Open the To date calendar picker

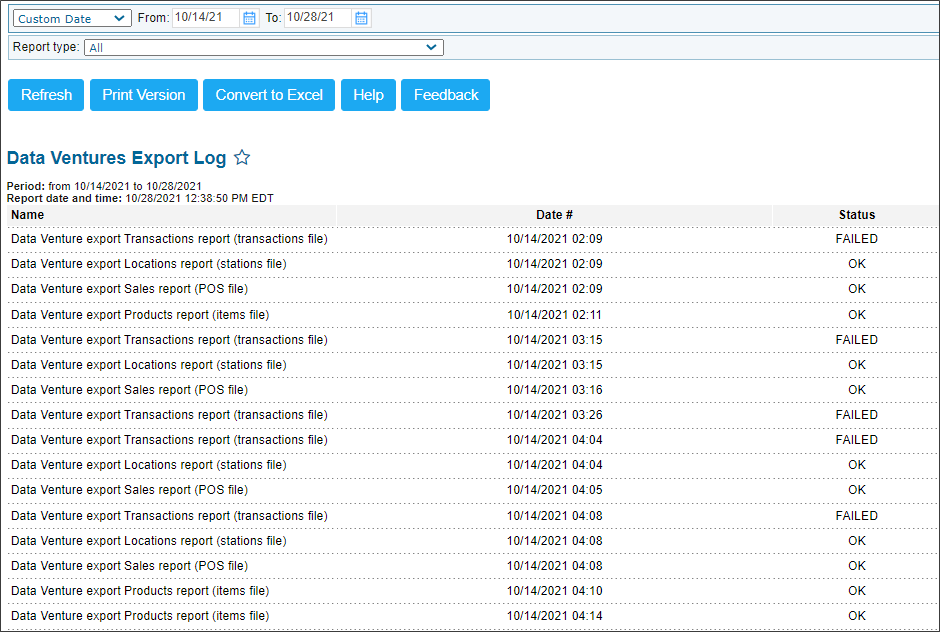pyautogui.click(x=361, y=17)
